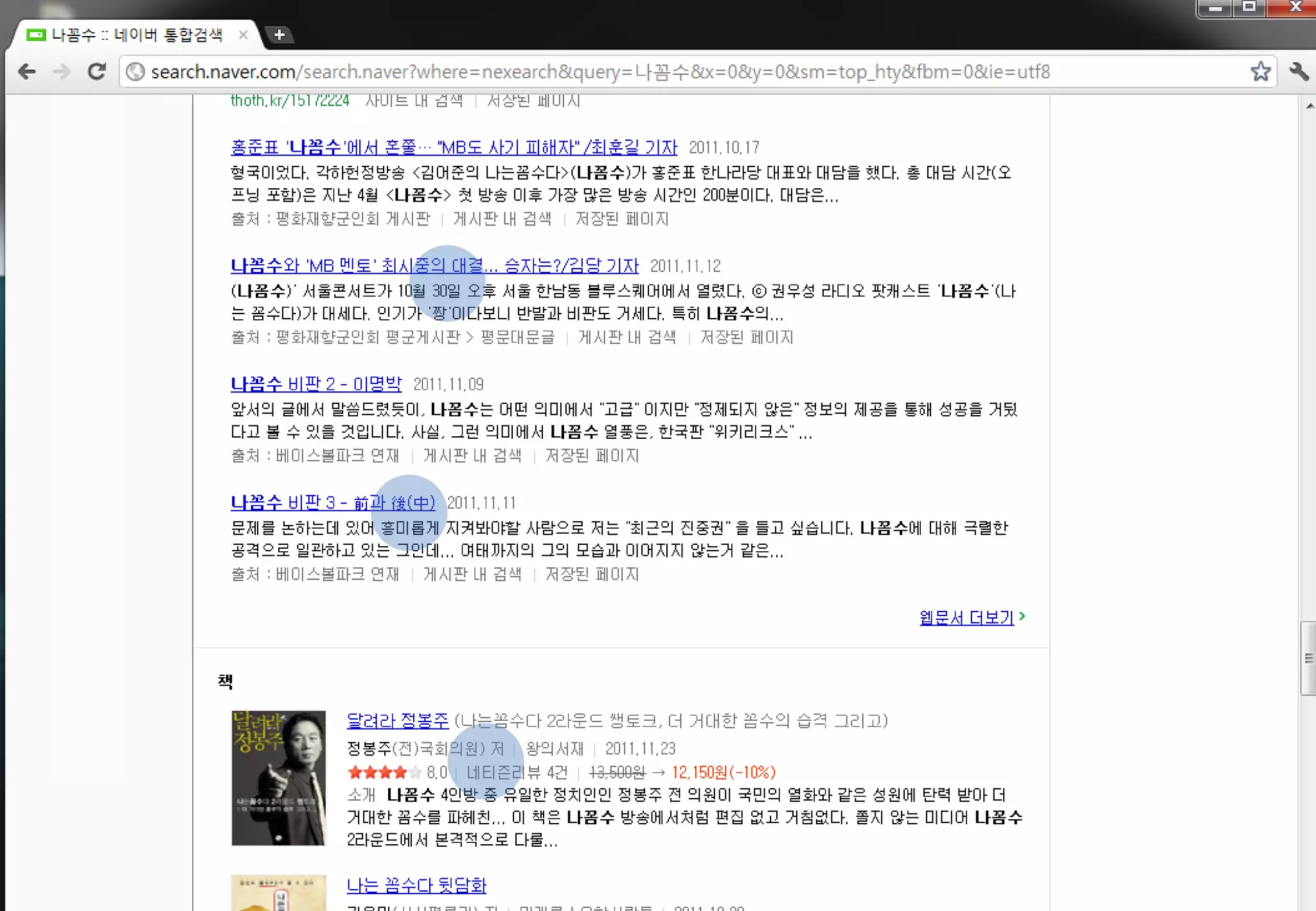The width and height of the screenshot is (1316, 911).
Task: Open the 나꼼수 비판 2 - 이명박 link
Action: (x=316, y=384)
